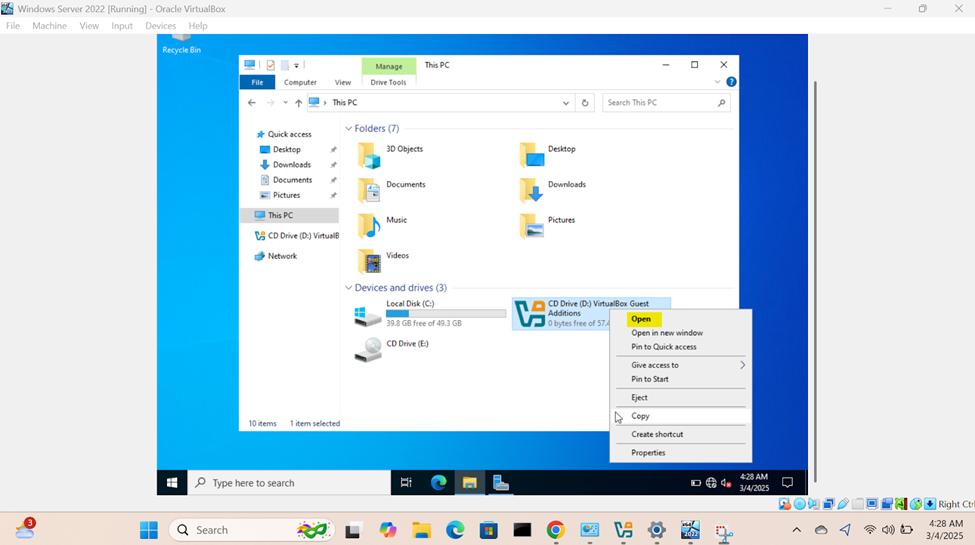Select Open in new window entry
The width and height of the screenshot is (975, 545).
point(667,333)
